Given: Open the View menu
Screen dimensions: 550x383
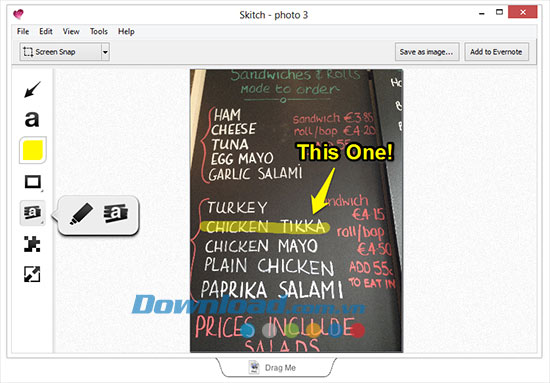Looking at the screenshot, I should pos(71,32).
